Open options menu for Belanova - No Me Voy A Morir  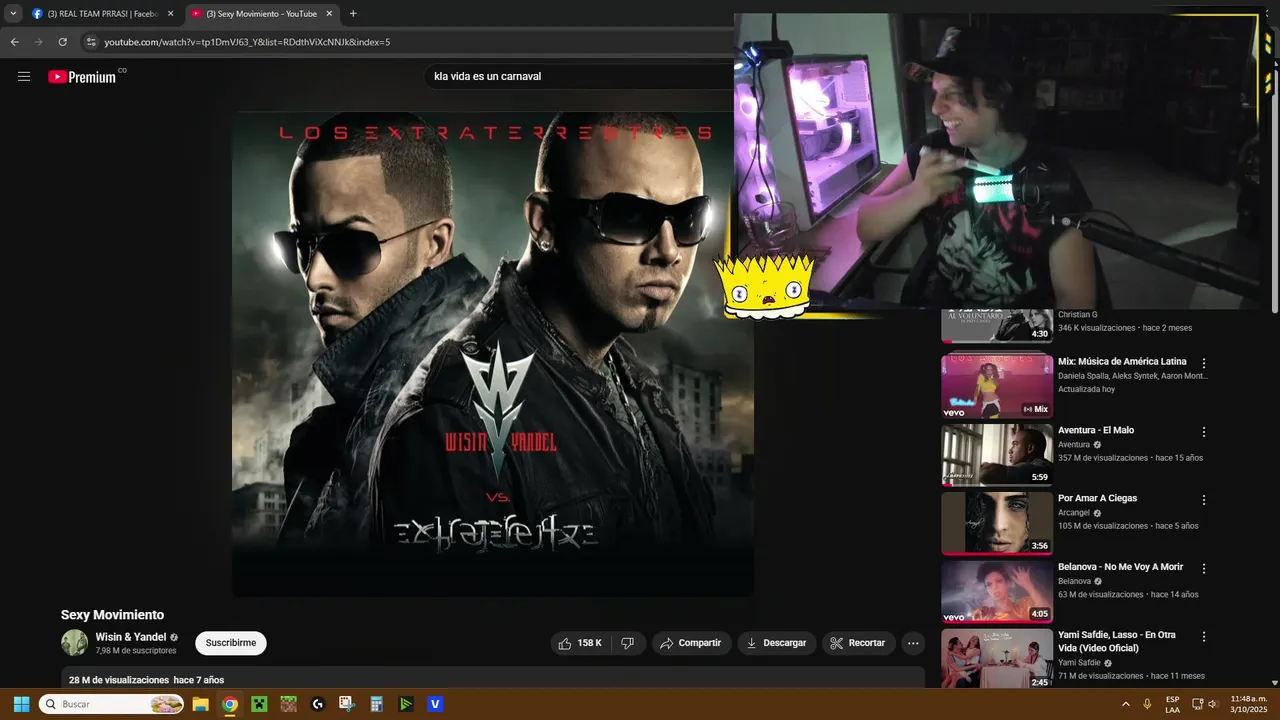1204,568
